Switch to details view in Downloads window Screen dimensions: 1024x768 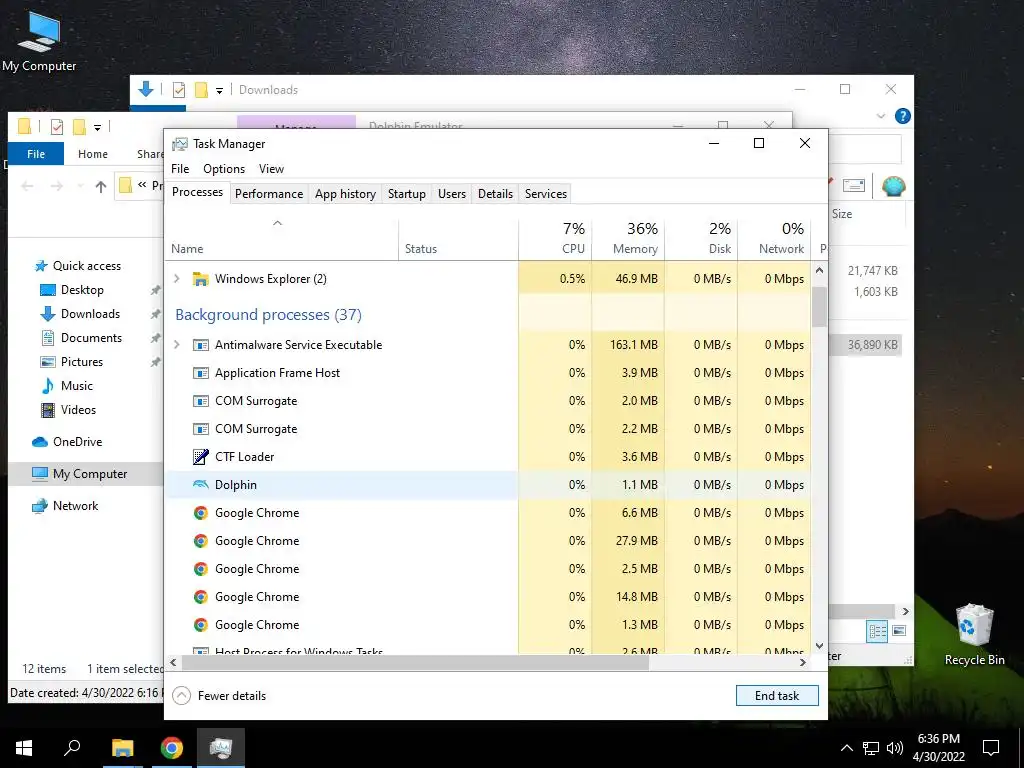click(878, 631)
